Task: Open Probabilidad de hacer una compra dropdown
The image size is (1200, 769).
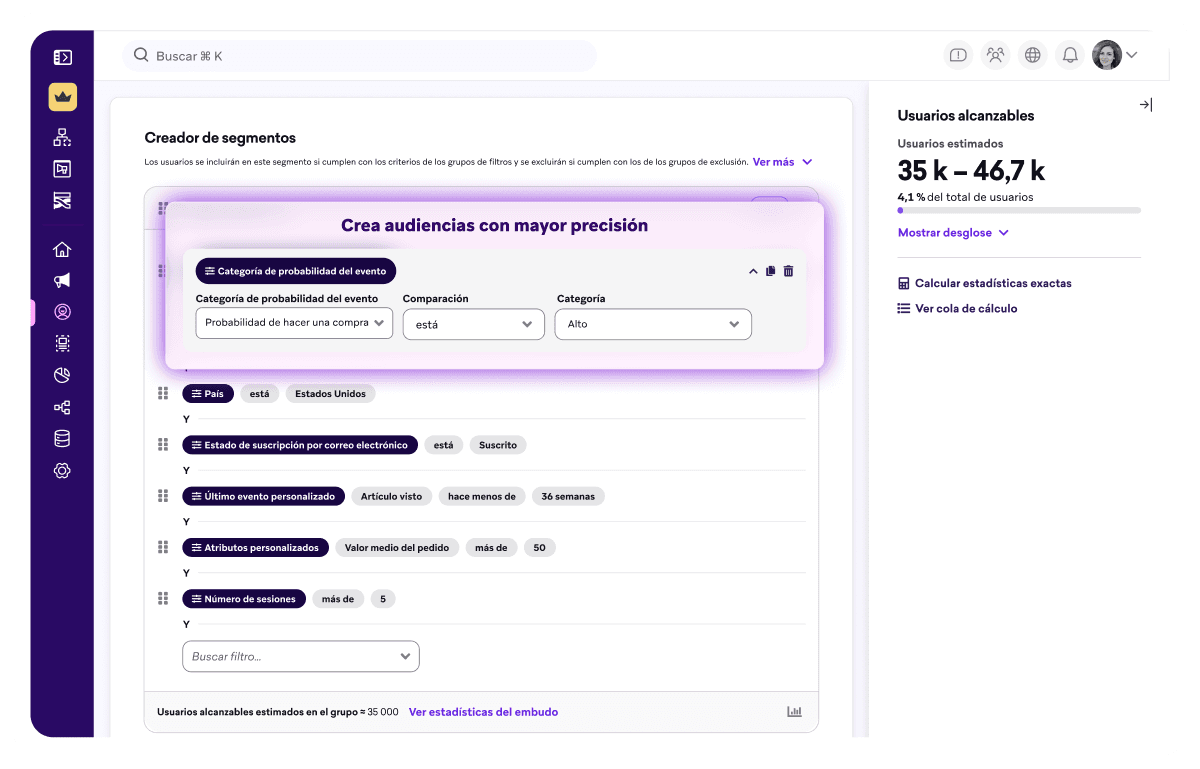Action: (294, 323)
